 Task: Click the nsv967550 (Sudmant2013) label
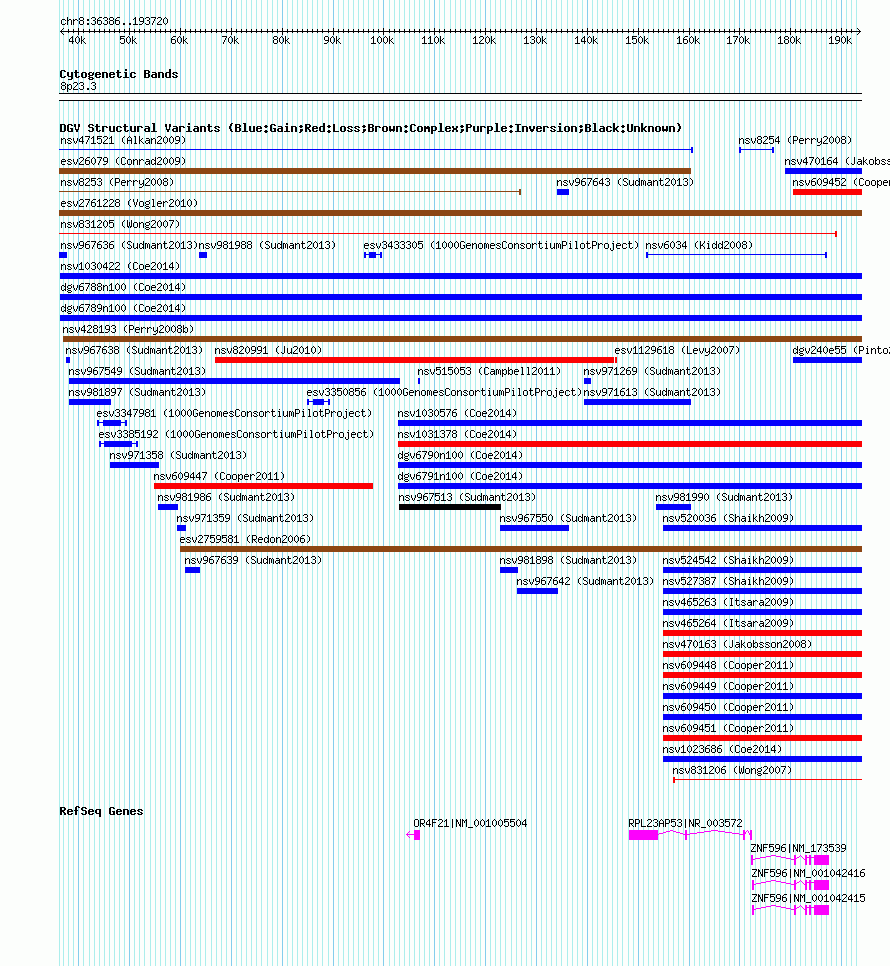tap(568, 518)
